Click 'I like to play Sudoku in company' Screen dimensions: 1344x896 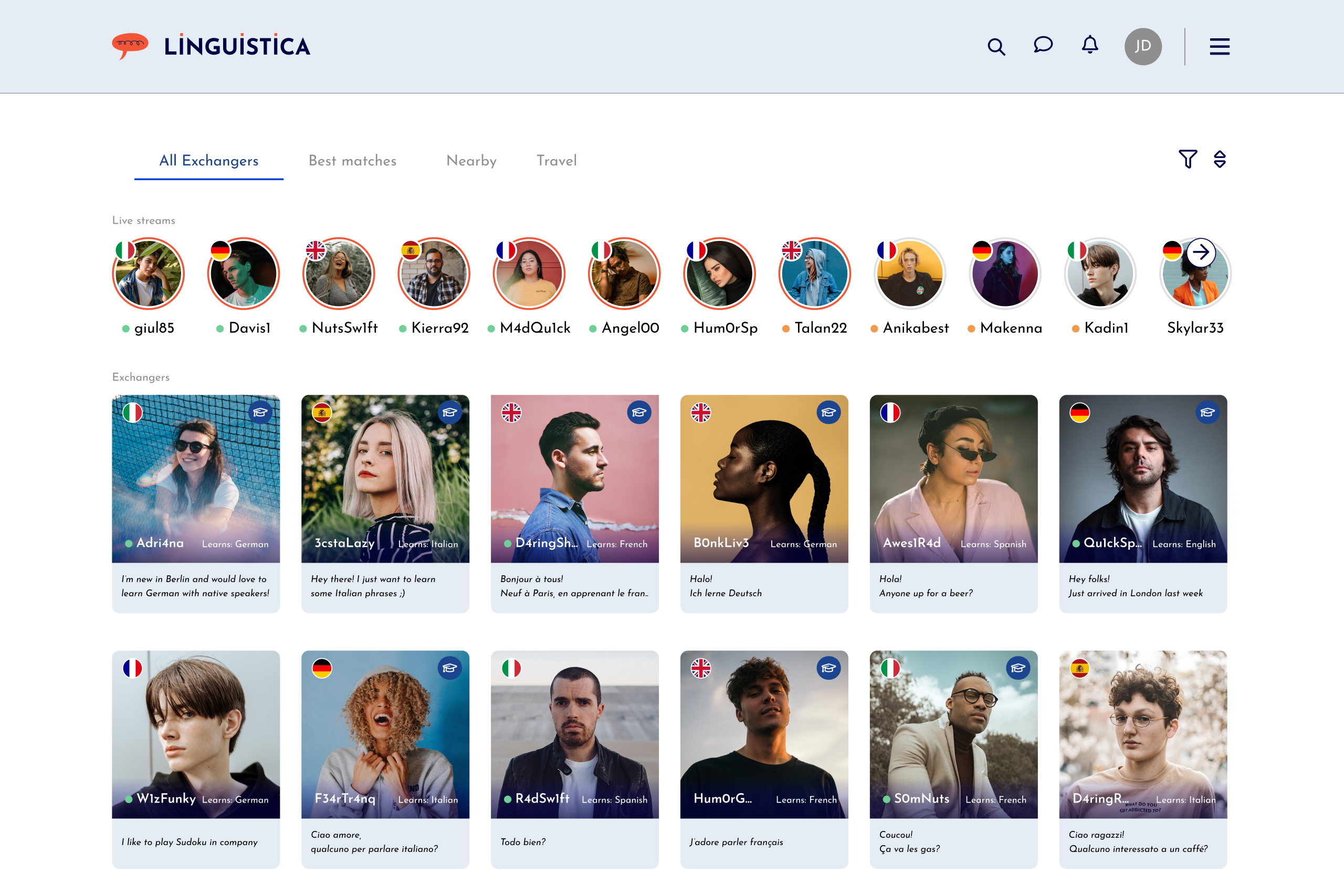(189, 842)
